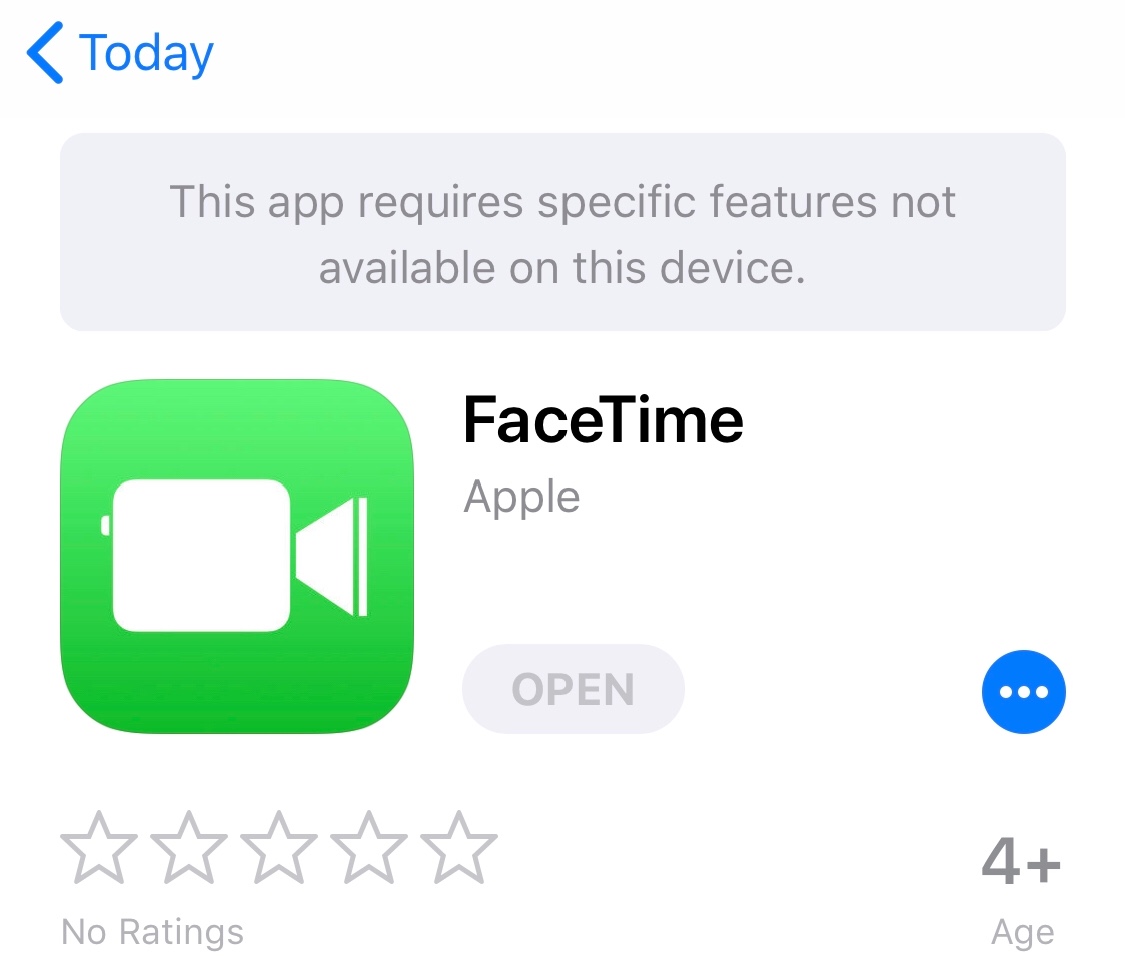
Task: Tap the 'available on this device' message line
Action: pos(562,267)
